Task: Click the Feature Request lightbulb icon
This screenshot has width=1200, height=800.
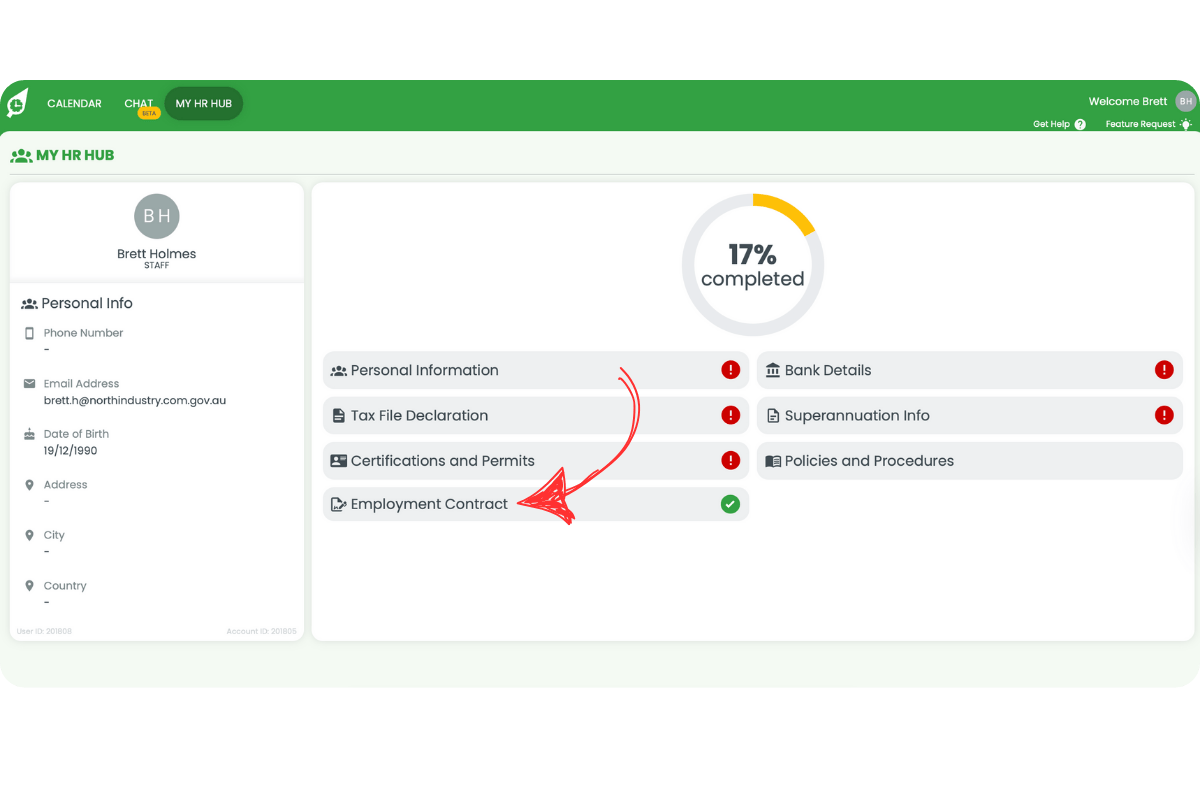Action: tap(1186, 124)
